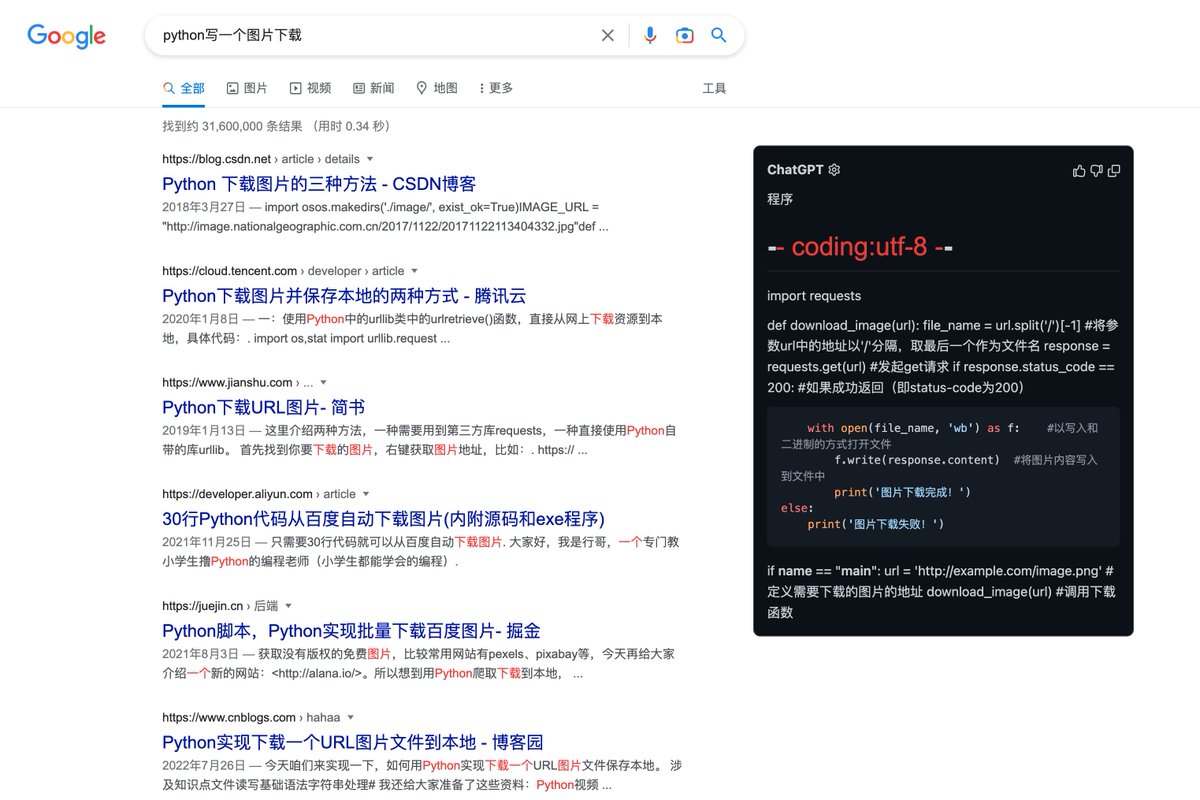Start voice search with the microphone icon
The width and height of the screenshot is (1200, 800).
(x=650, y=36)
